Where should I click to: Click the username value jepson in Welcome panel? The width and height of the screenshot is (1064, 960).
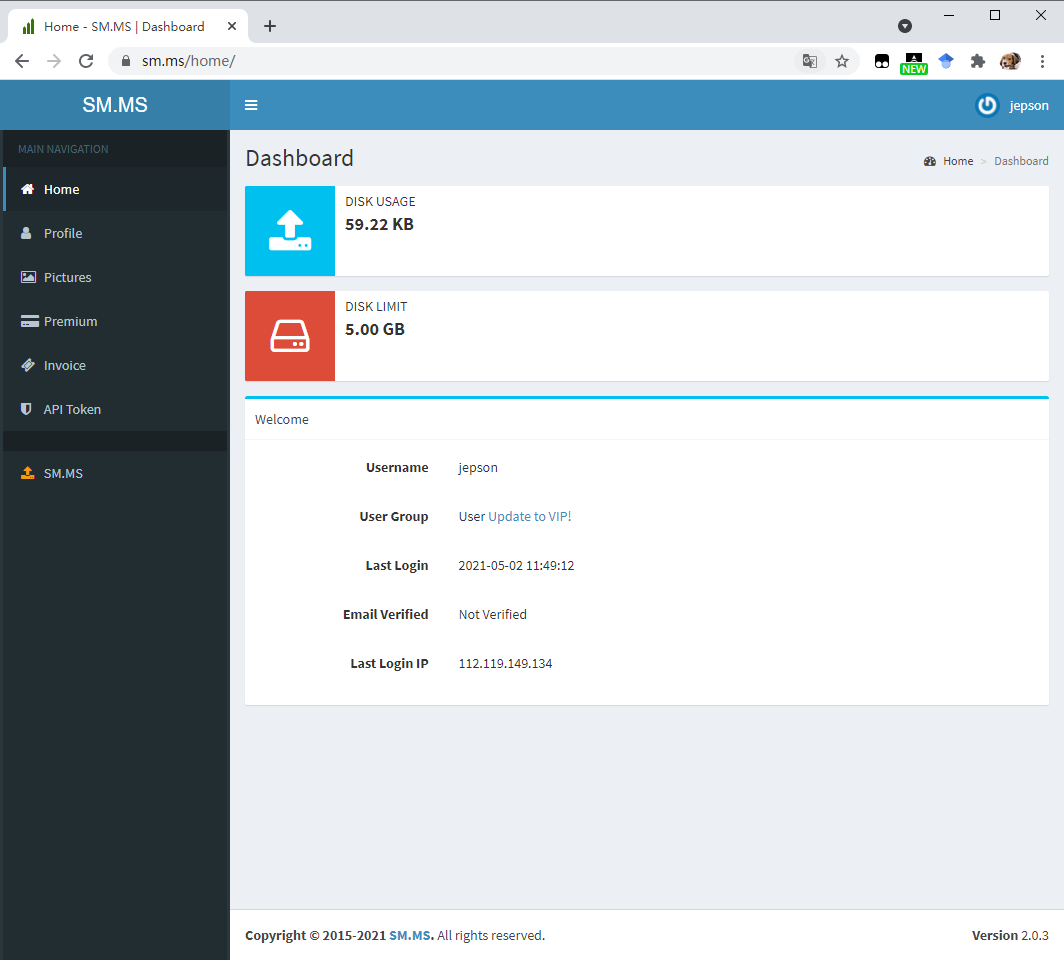478,468
